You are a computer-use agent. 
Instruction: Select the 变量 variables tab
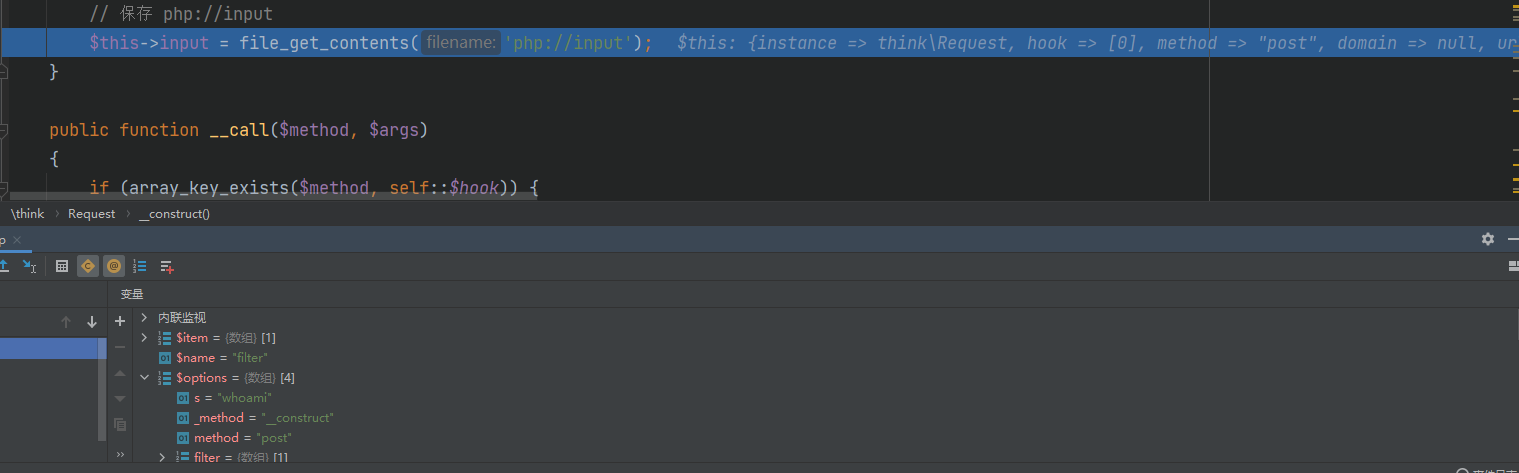[x=132, y=294]
